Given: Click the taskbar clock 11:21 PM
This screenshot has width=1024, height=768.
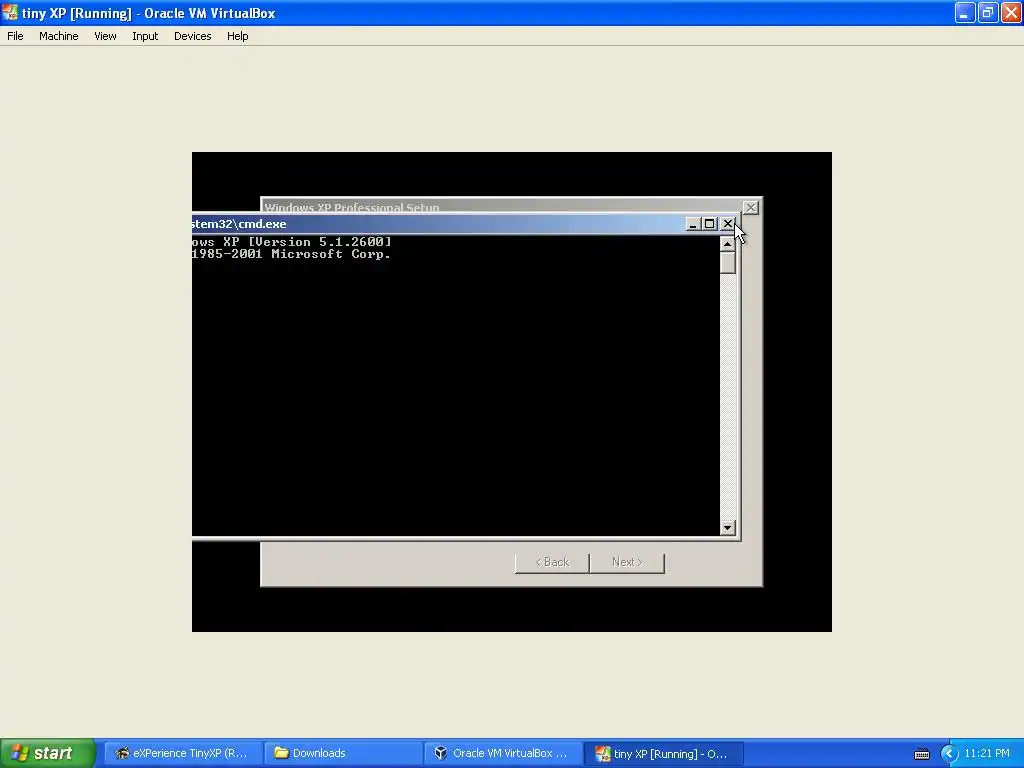Looking at the screenshot, I should click(x=987, y=753).
